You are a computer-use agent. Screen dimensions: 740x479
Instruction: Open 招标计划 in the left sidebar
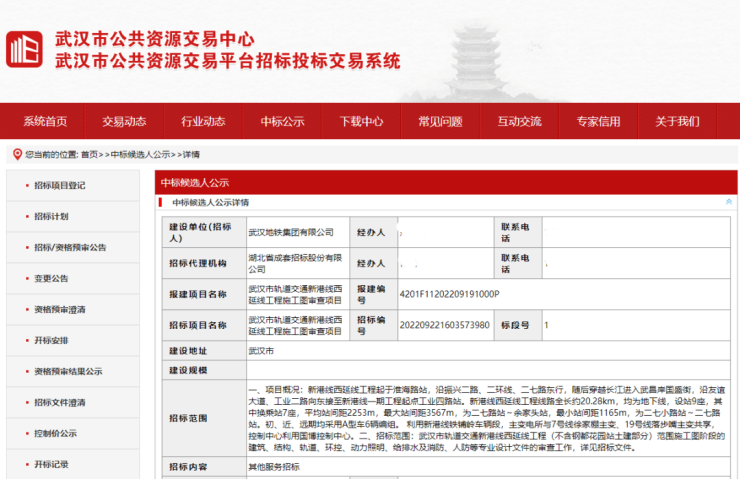tap(51, 216)
